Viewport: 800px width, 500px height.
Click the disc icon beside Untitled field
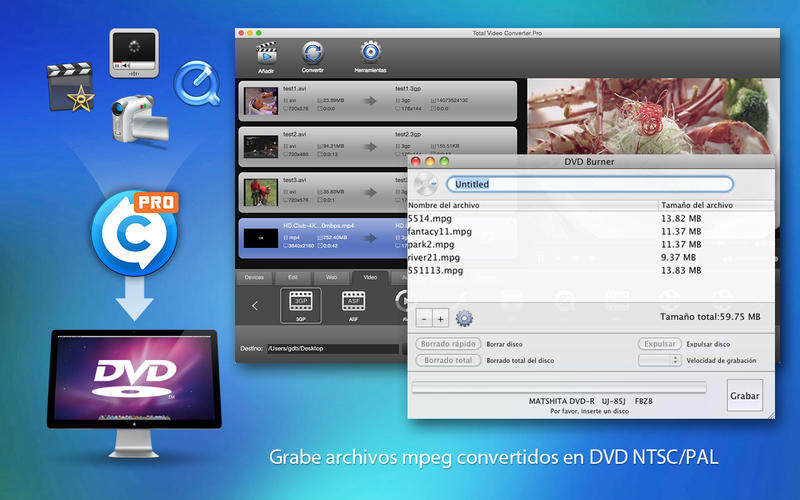(426, 184)
